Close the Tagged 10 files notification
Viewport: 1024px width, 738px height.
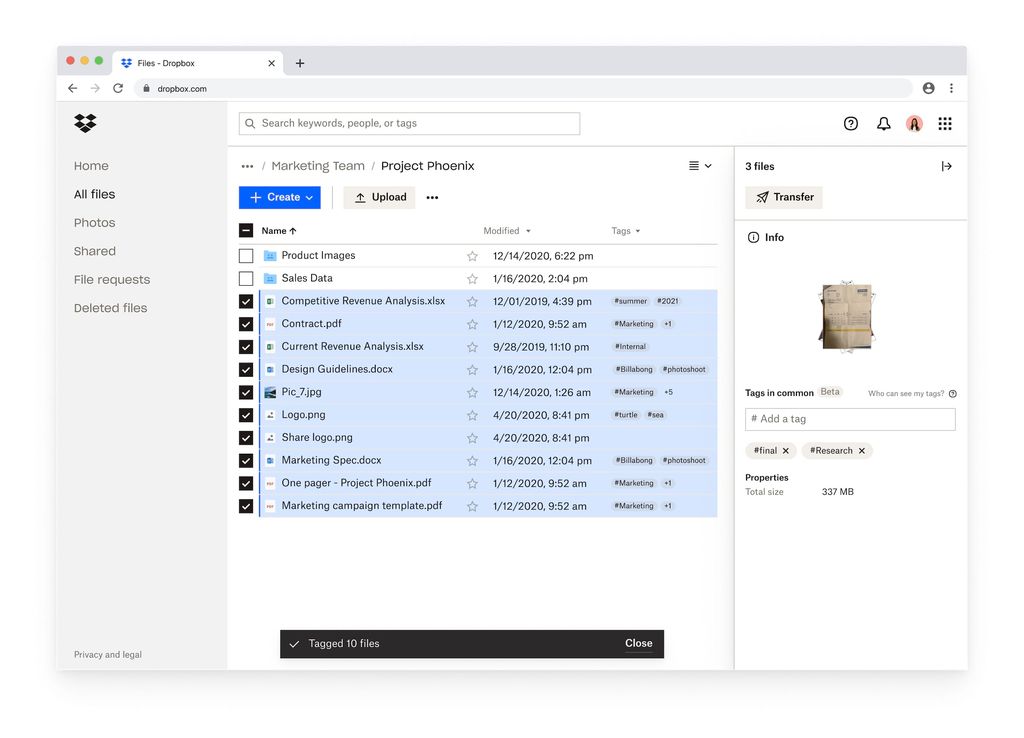click(638, 643)
